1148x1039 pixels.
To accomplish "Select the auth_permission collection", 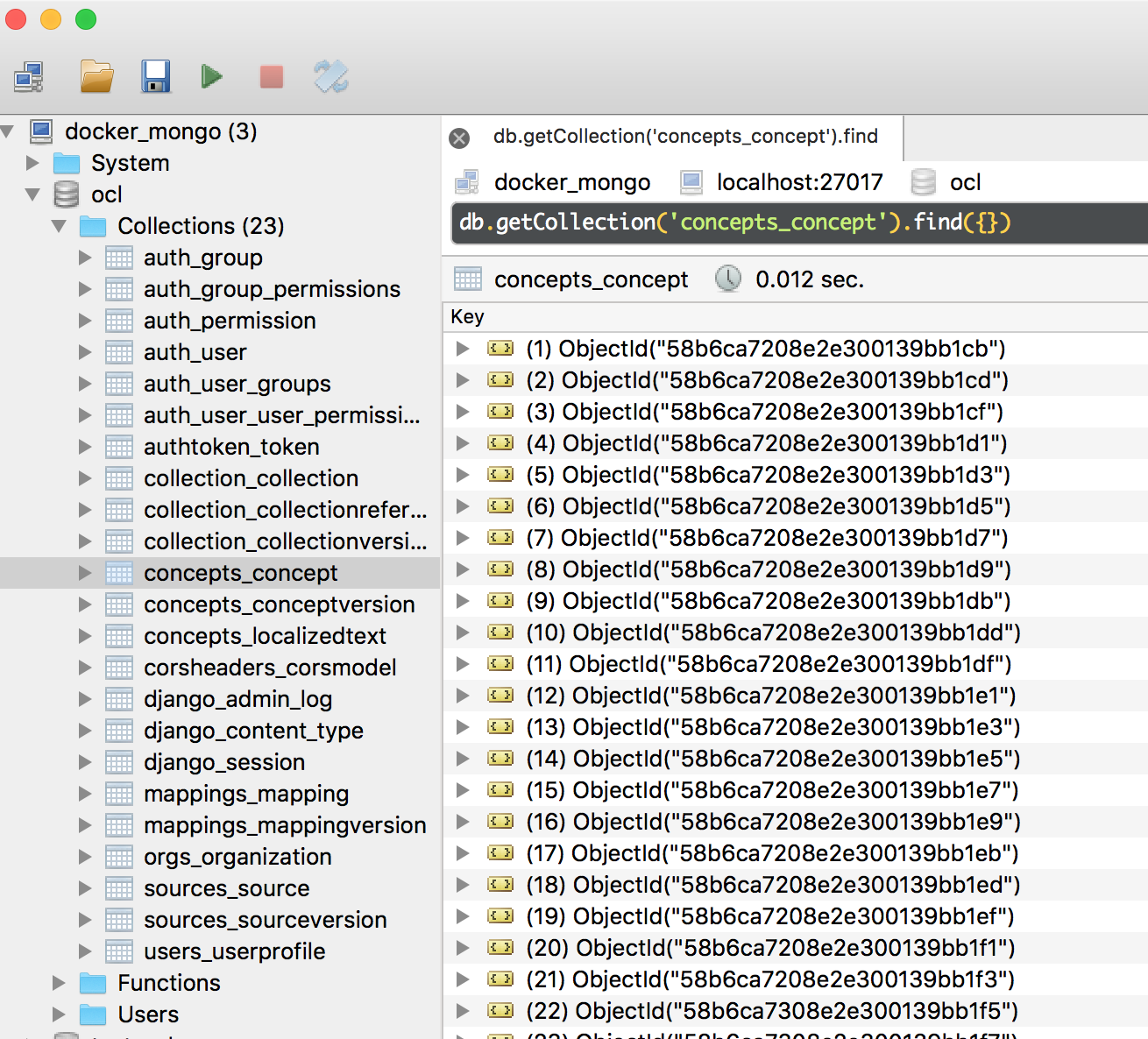I will pos(230,321).
